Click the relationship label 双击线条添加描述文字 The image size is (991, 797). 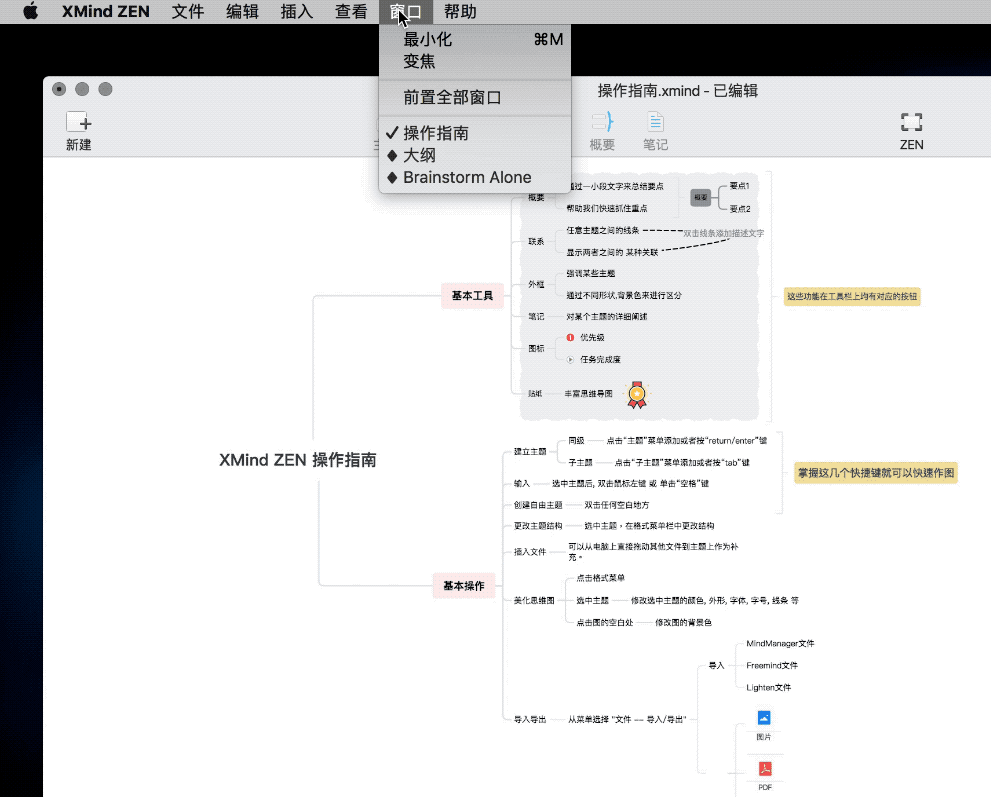pos(724,233)
